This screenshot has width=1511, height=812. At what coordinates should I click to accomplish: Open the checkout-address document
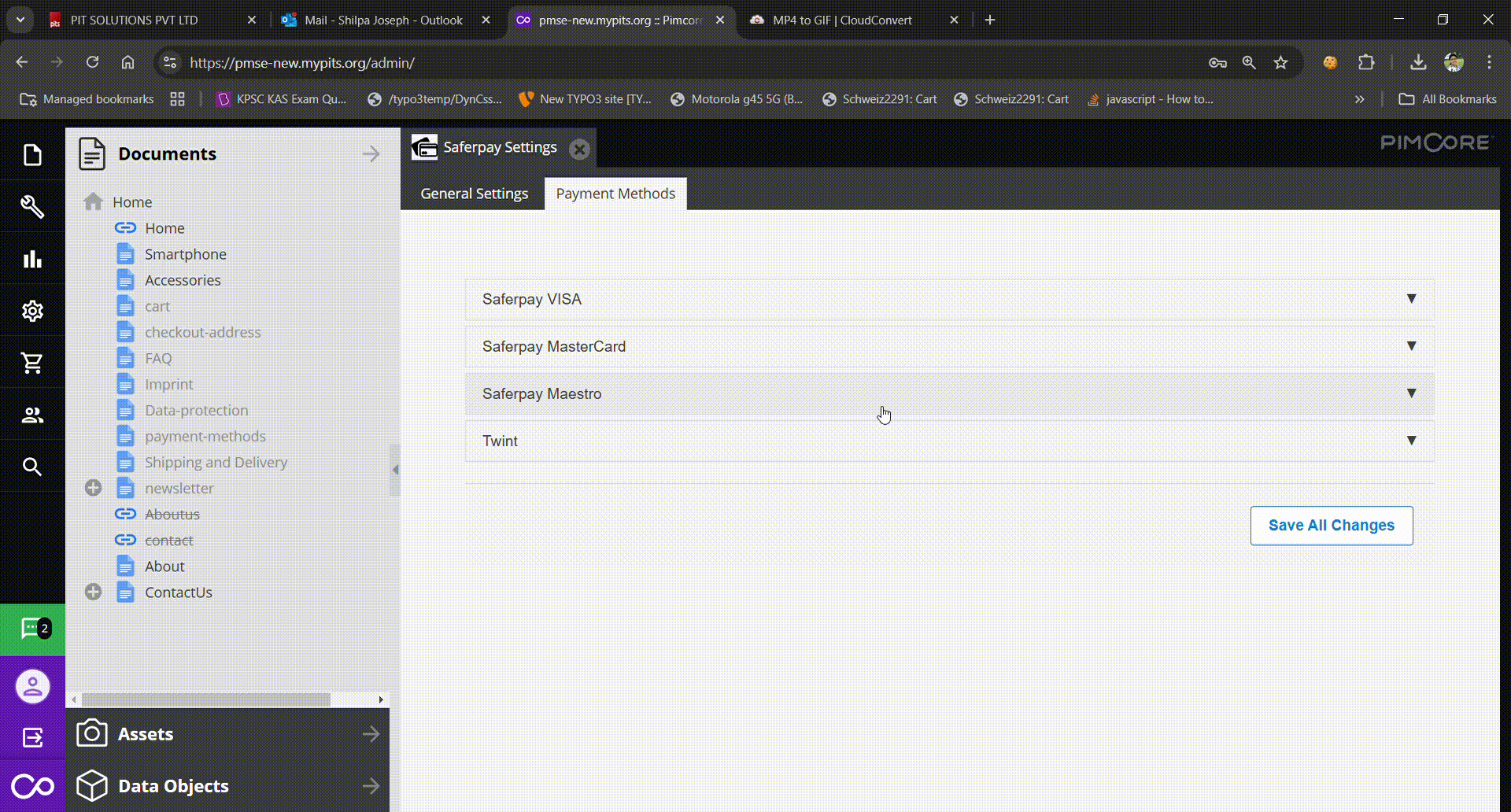(203, 332)
